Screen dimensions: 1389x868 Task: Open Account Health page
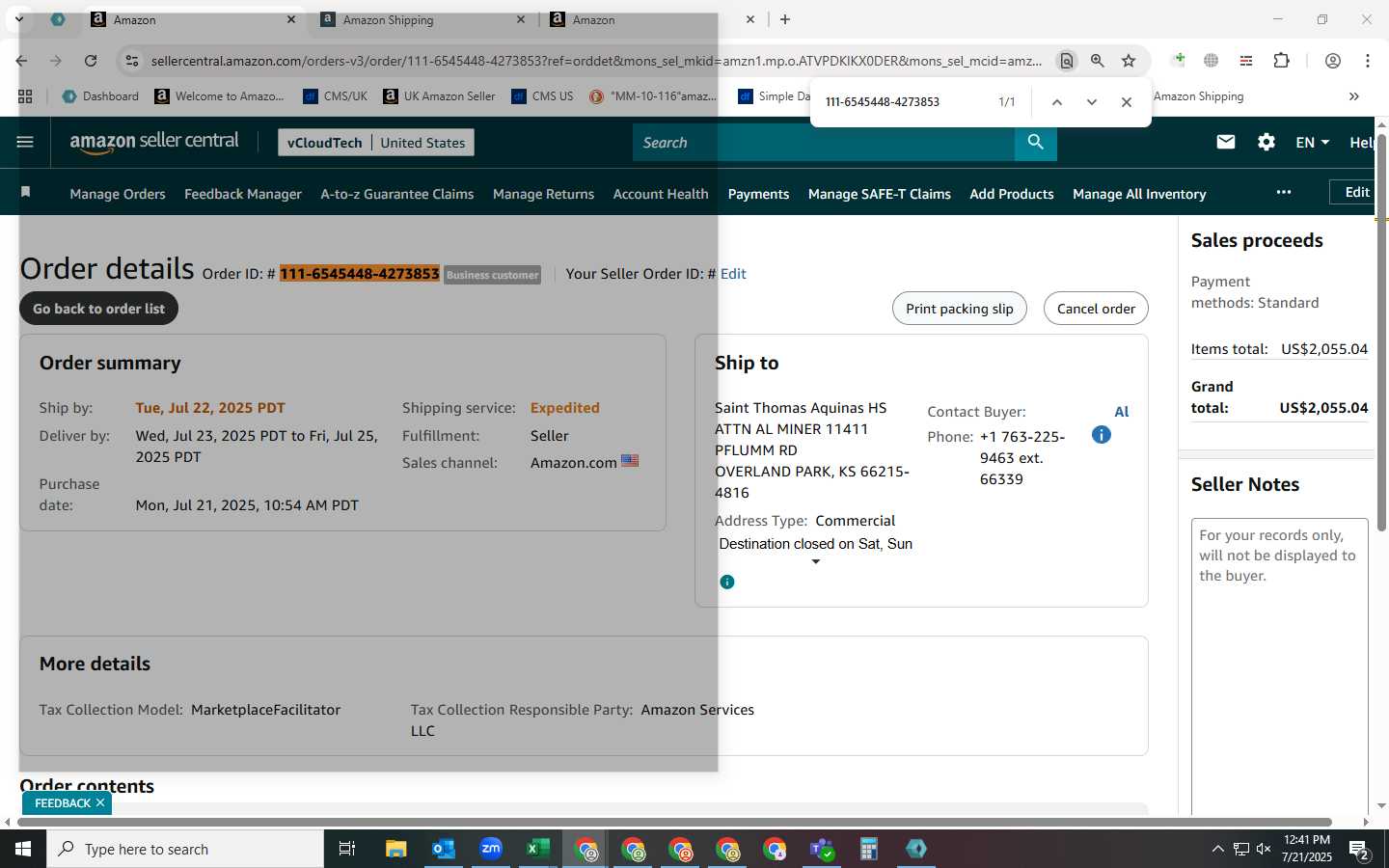click(661, 194)
